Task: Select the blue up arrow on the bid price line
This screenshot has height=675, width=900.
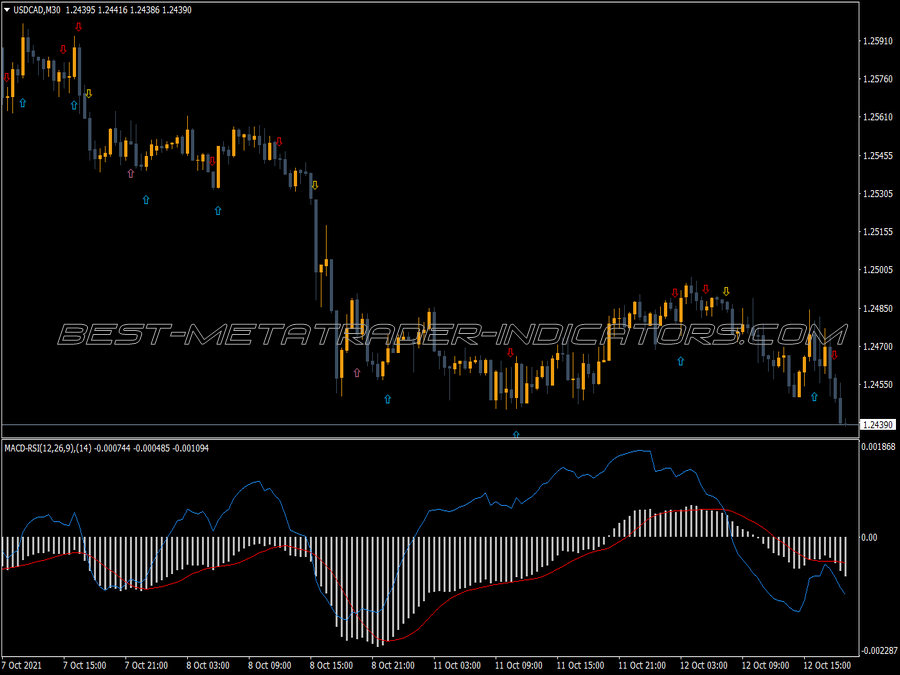Action: pos(516,435)
